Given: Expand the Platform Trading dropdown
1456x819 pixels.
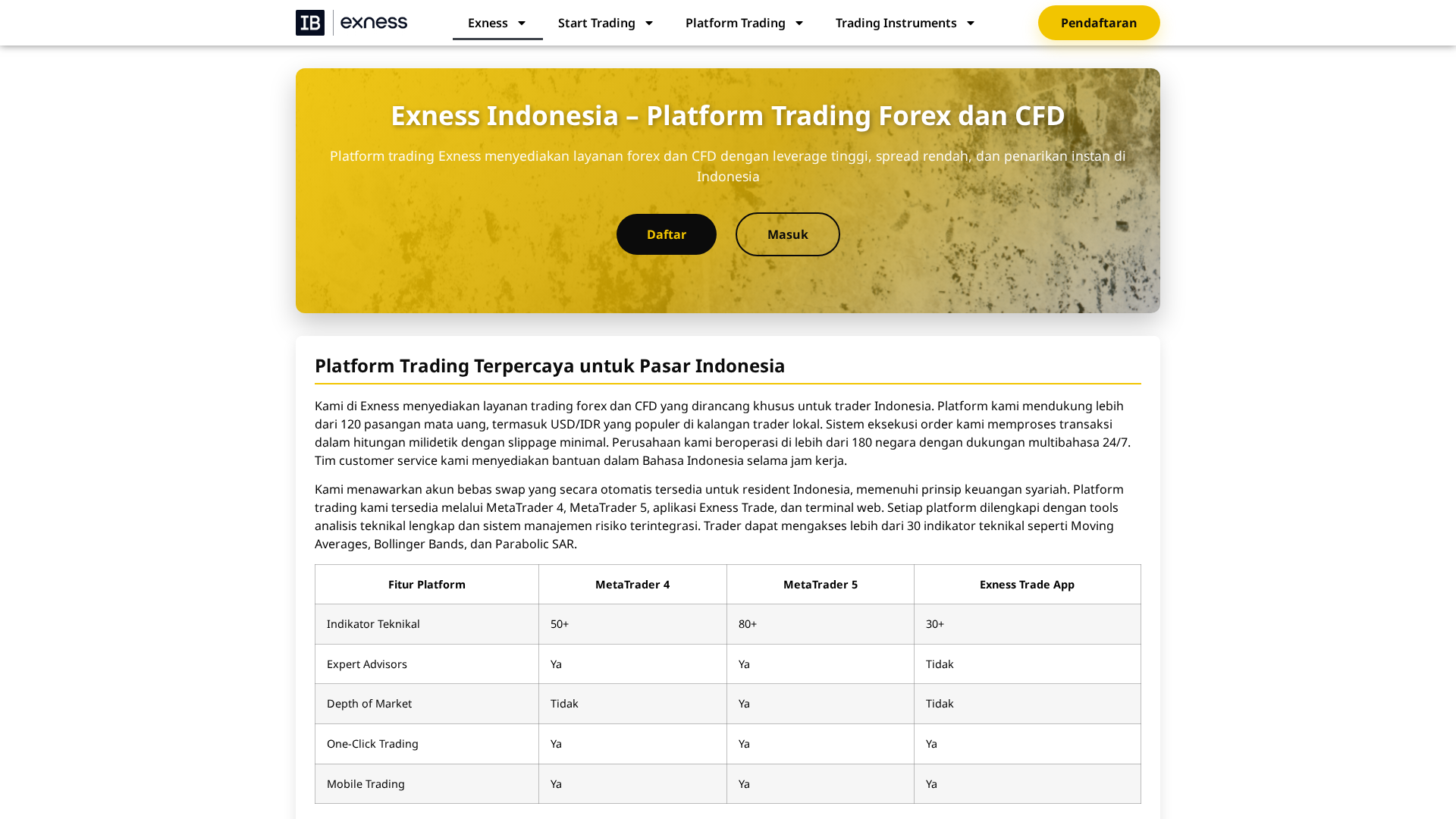Looking at the screenshot, I should point(799,23).
